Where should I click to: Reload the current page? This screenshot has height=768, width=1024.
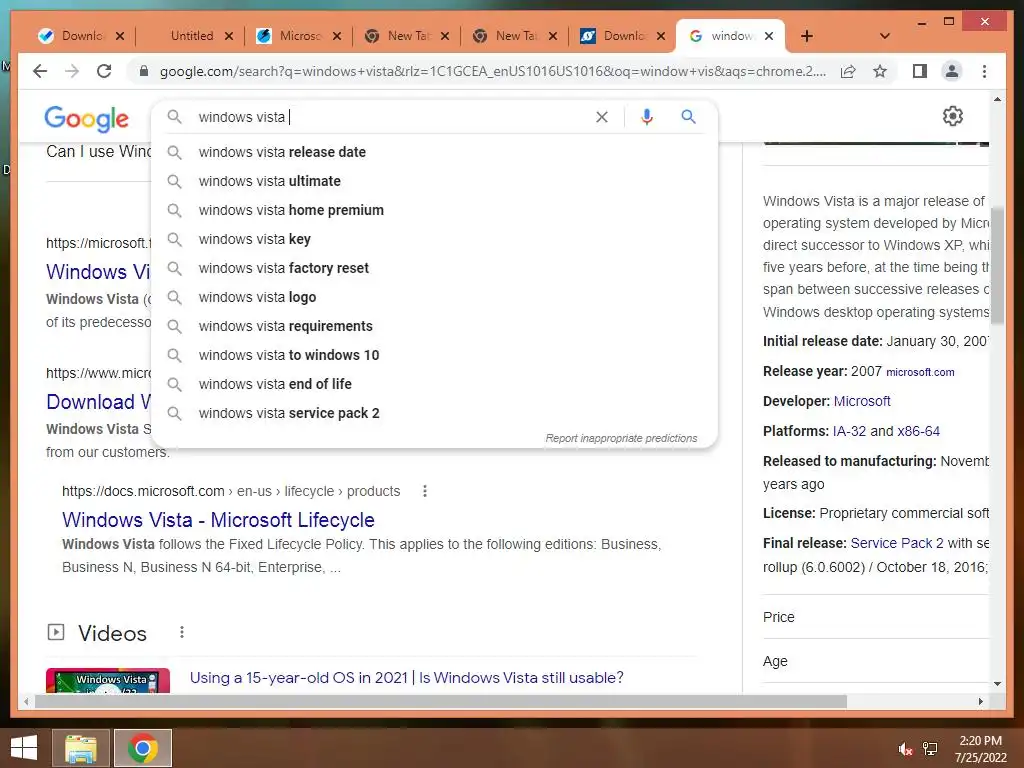pyautogui.click(x=104, y=71)
